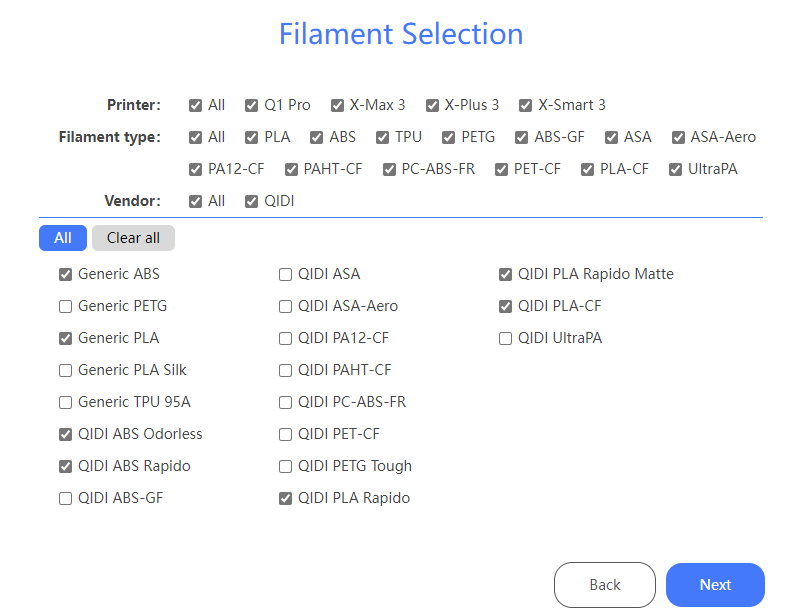Uncheck the UltraPA filament type filter
800x614 pixels.
click(676, 169)
